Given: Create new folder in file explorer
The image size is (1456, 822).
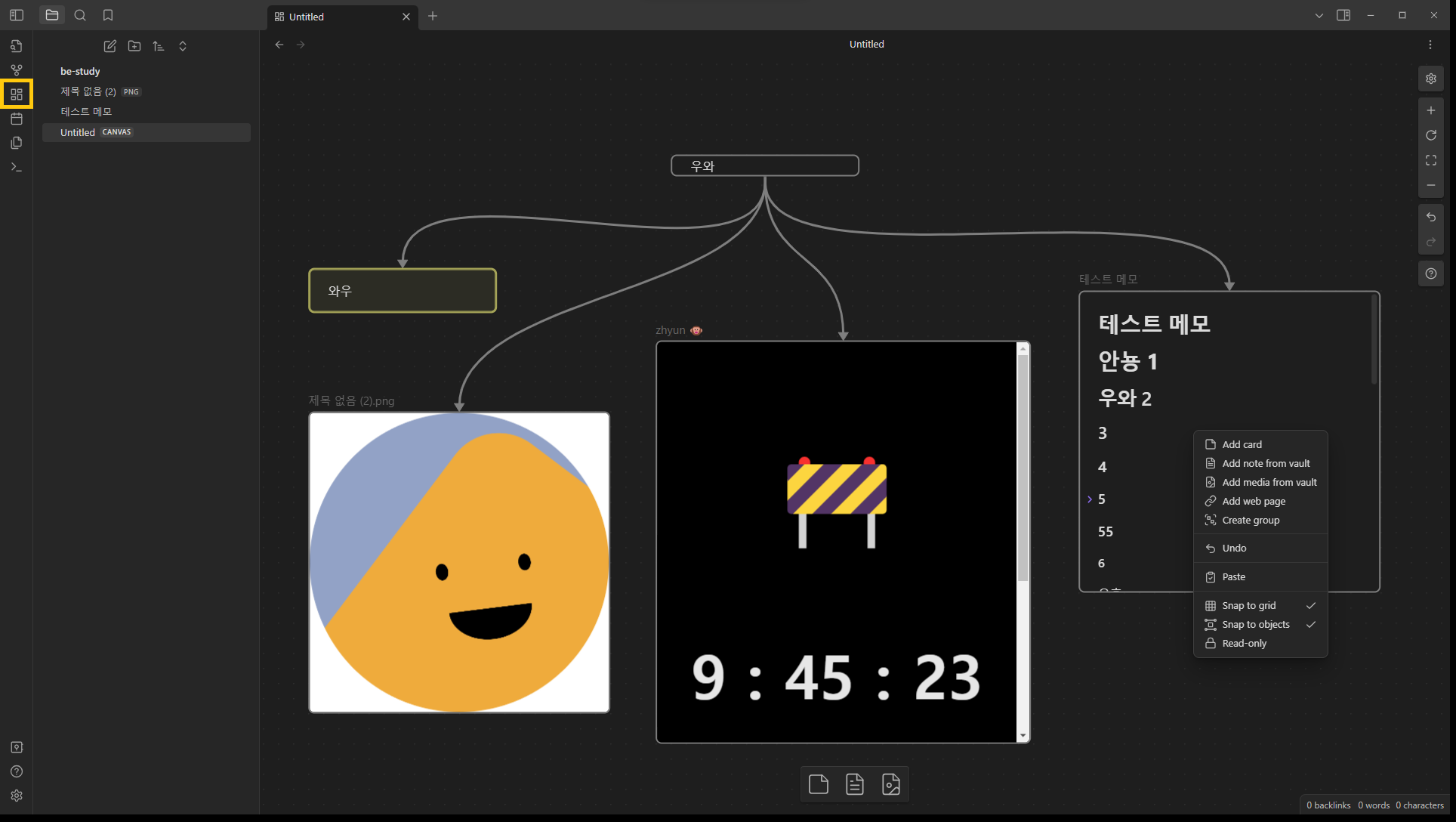Looking at the screenshot, I should coord(134,46).
